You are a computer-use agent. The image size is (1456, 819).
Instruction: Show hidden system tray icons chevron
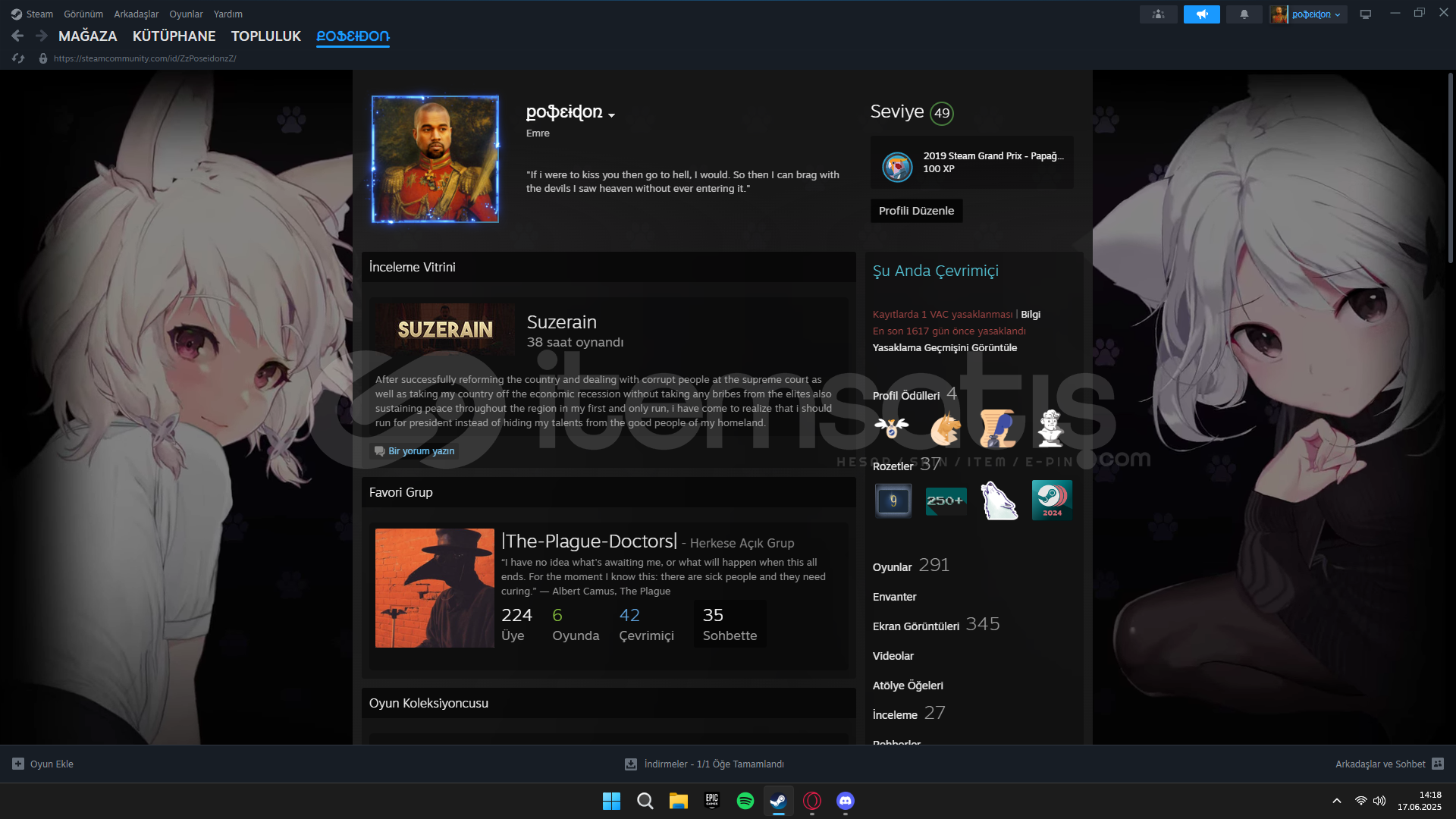1337,801
